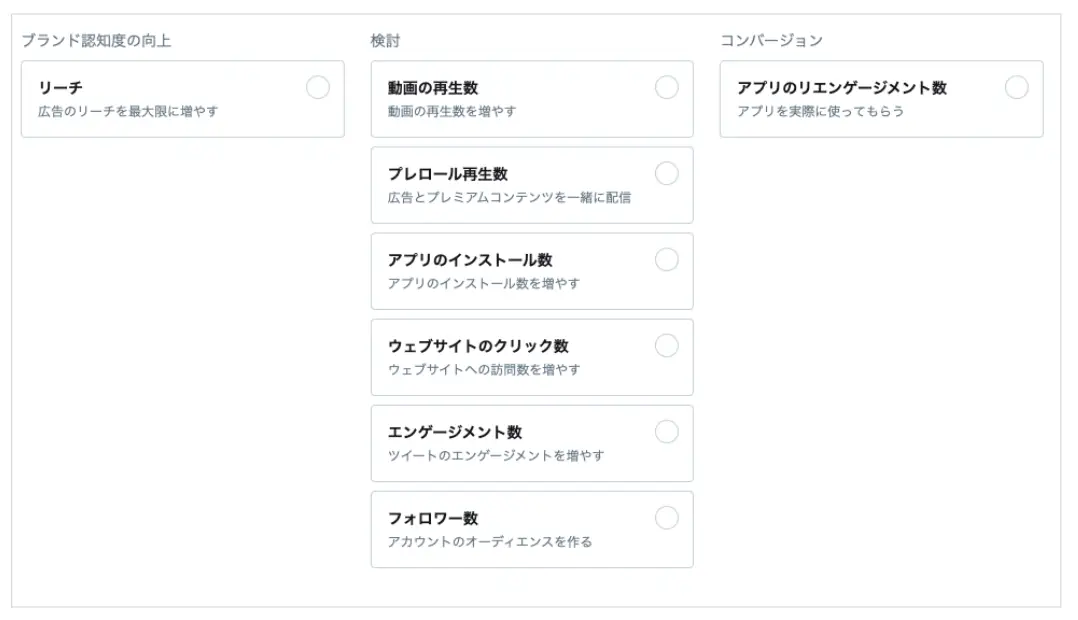This screenshot has width=1078, height=620.
Task: Select the フォロワー数 radio button
Action: [x=666, y=518]
